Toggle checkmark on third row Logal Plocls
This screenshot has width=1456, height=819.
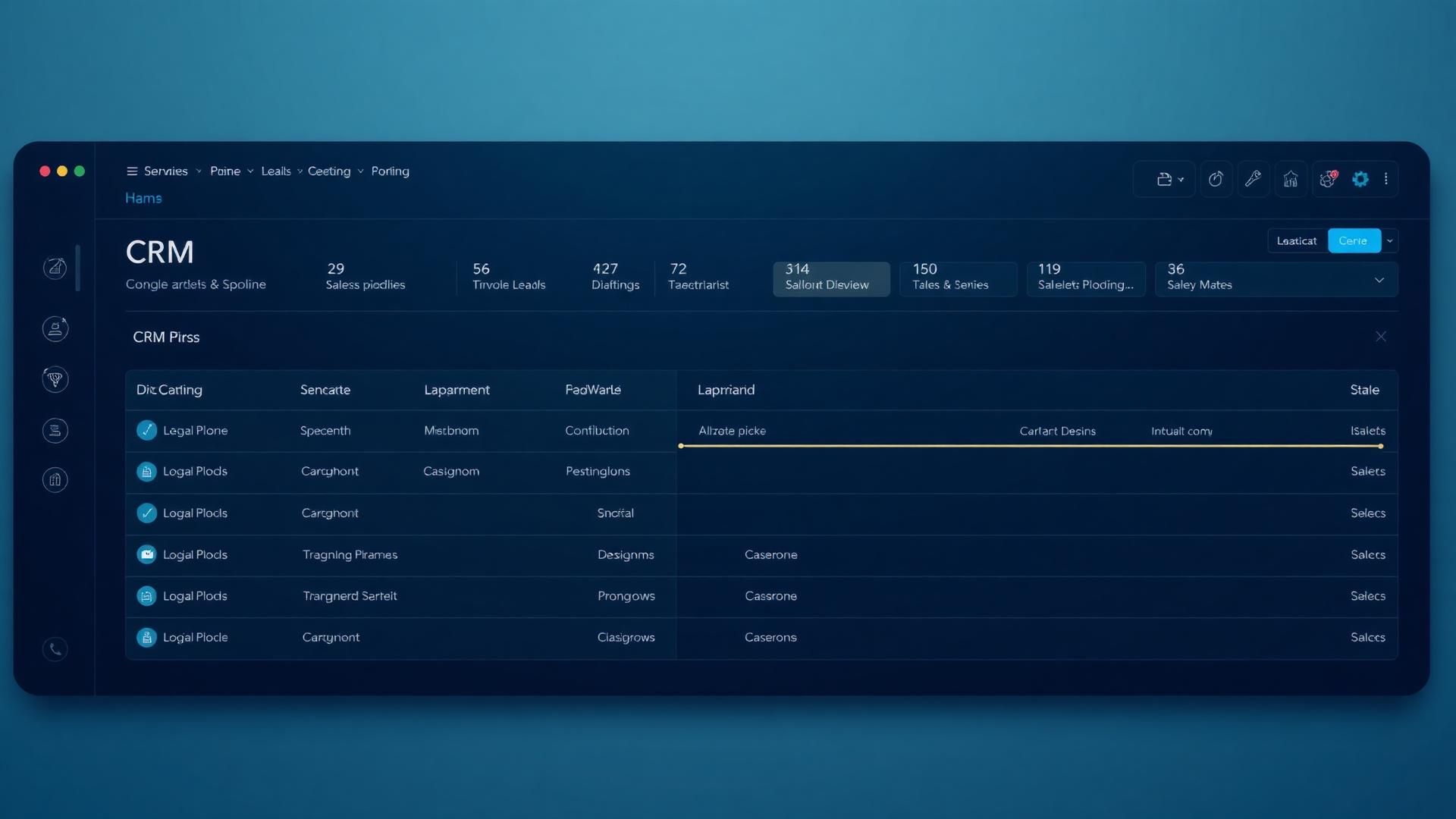pos(146,513)
